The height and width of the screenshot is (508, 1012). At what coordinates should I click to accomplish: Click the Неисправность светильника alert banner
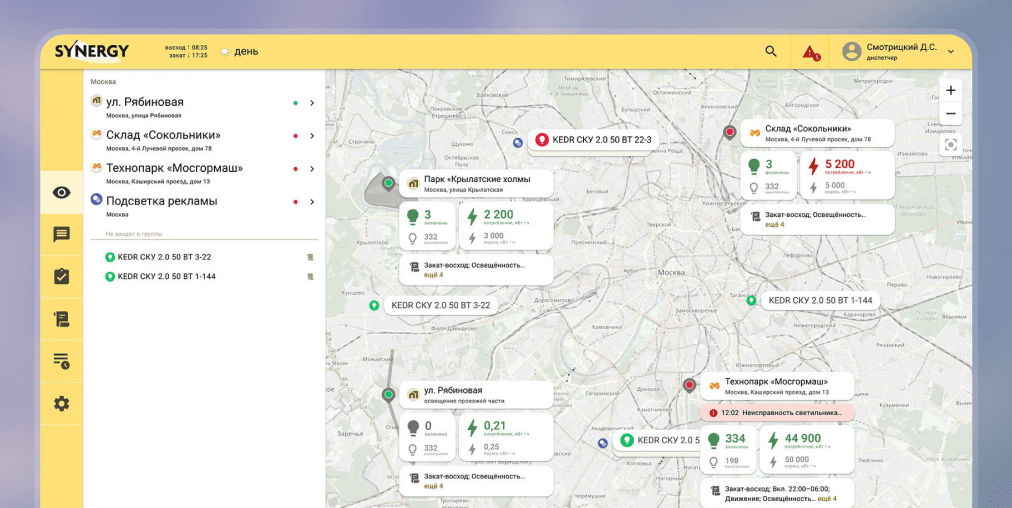(778, 412)
